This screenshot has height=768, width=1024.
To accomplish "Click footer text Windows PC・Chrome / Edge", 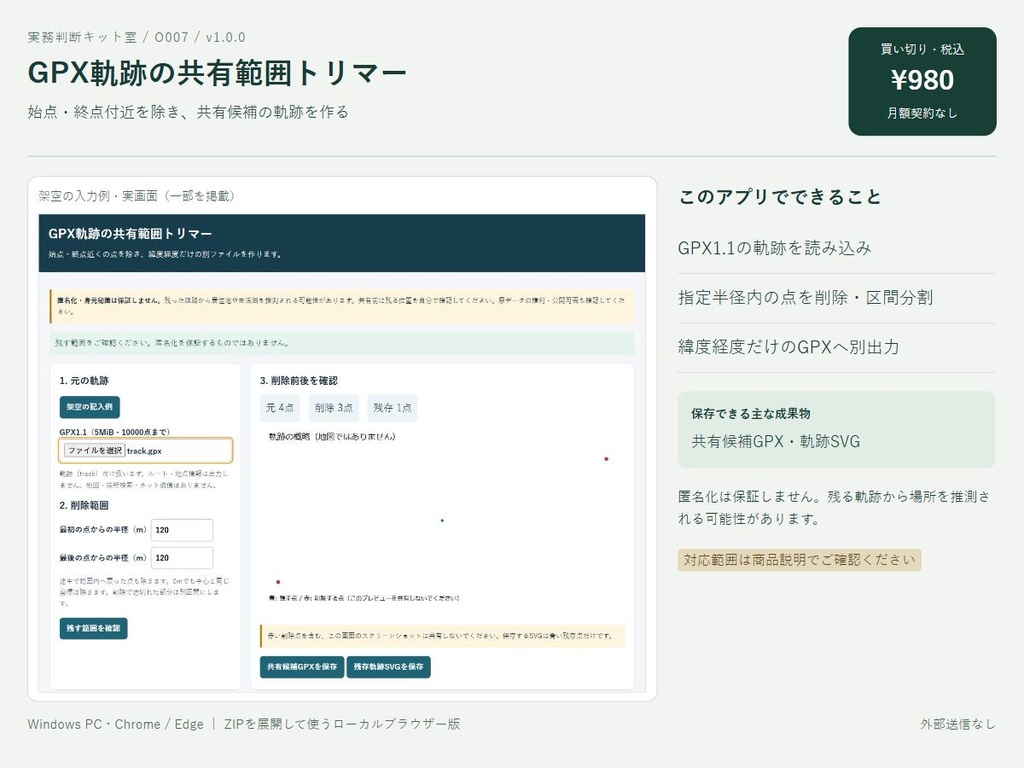I will 116,724.
